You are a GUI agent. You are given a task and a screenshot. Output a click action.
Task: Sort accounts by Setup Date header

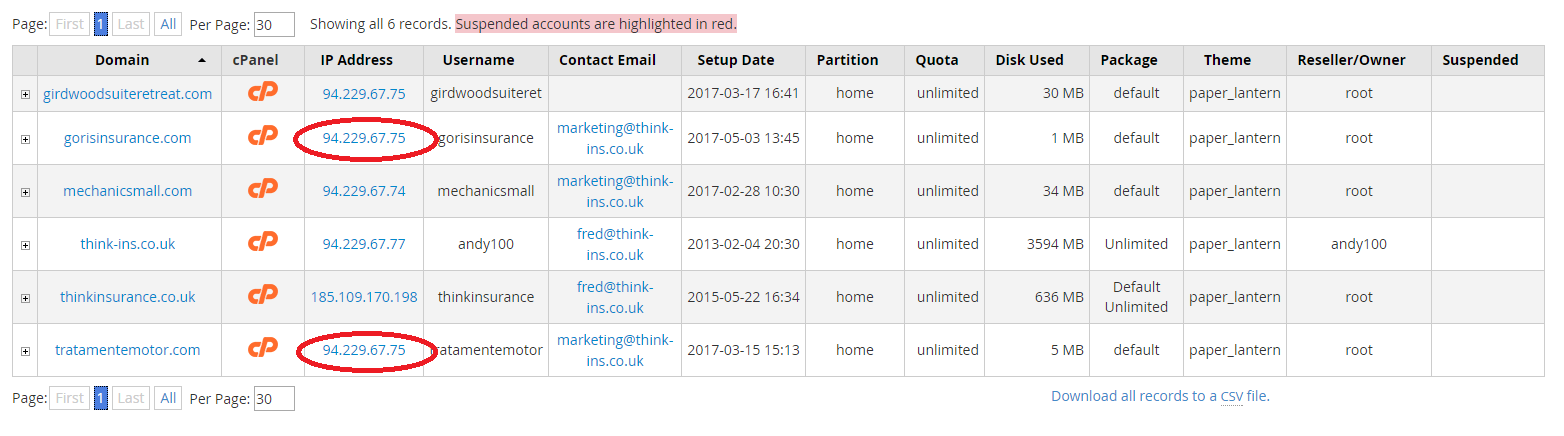pyautogui.click(x=736, y=60)
